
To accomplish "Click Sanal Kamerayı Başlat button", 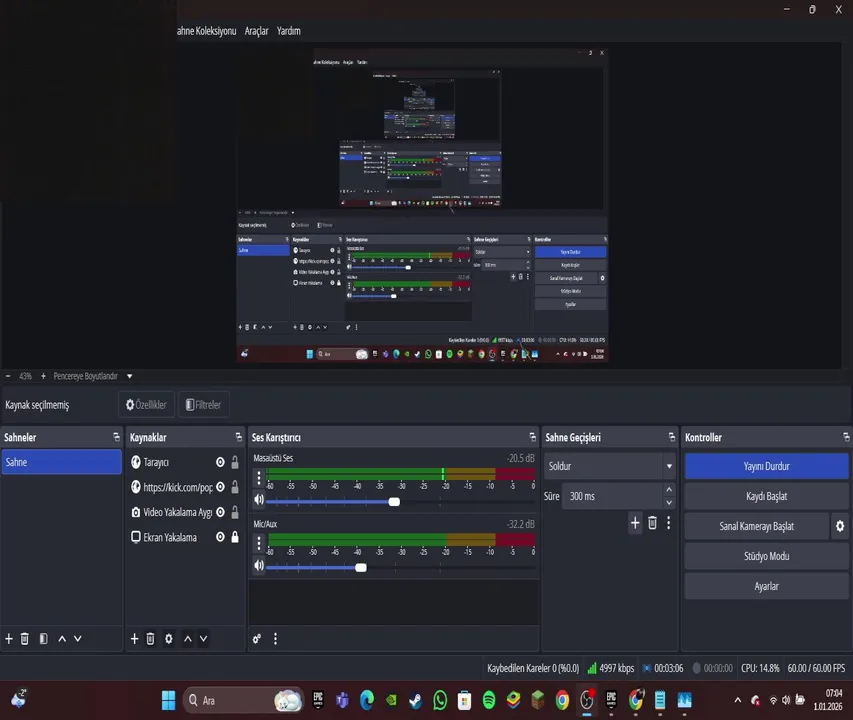I will click(x=757, y=526).
